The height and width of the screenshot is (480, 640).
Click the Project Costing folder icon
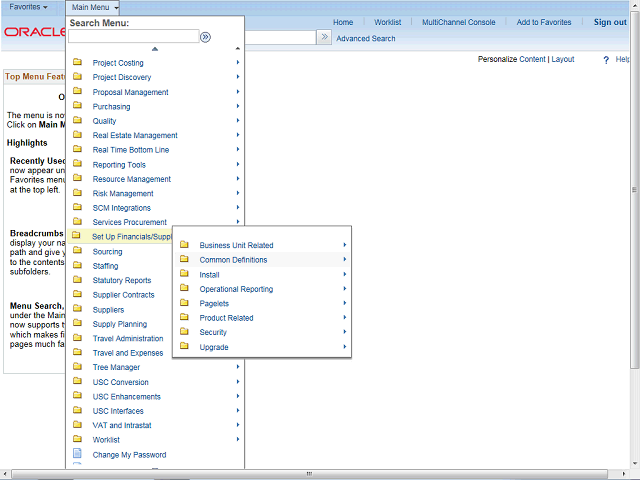(x=77, y=62)
